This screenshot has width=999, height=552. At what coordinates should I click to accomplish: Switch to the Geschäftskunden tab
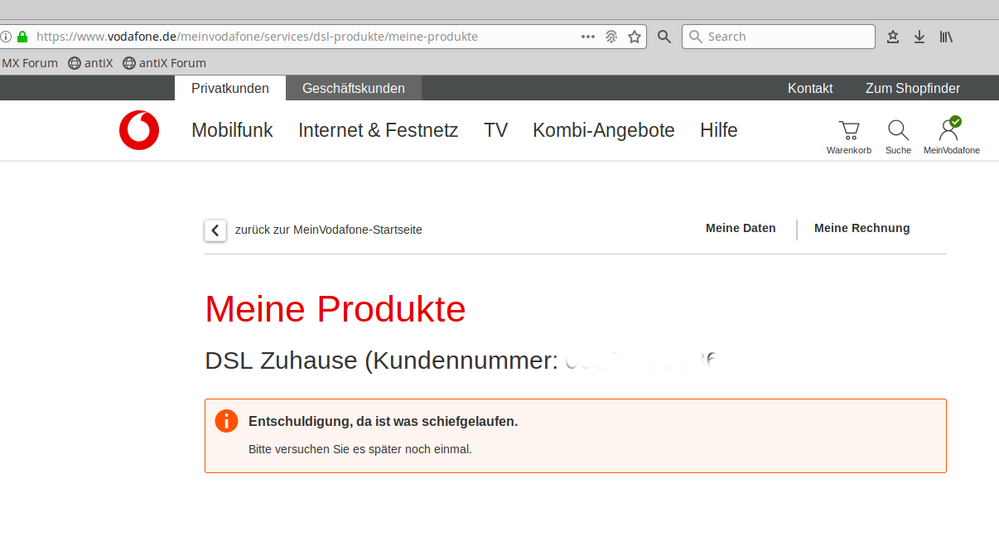pyautogui.click(x=354, y=88)
